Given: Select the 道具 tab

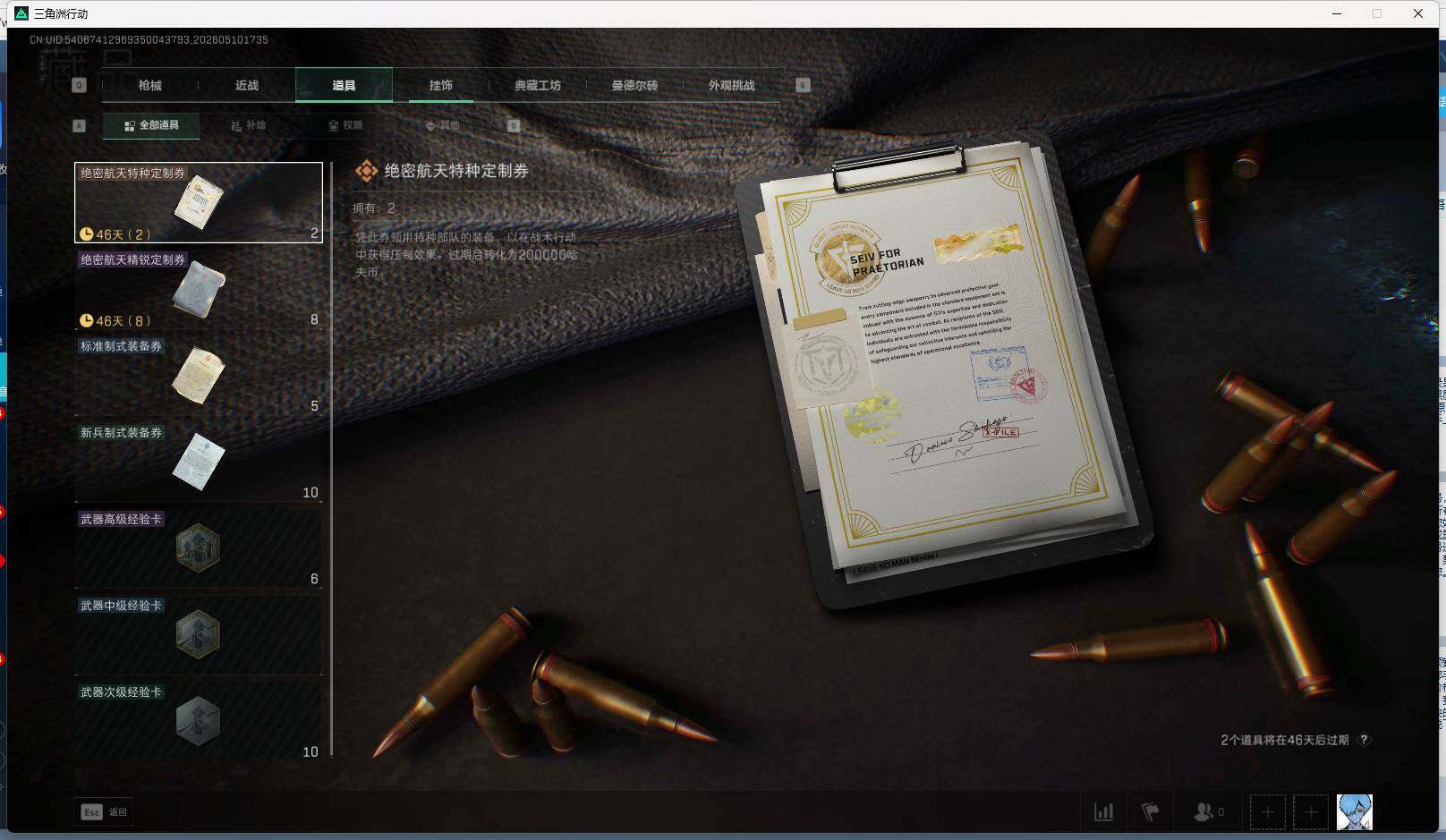Looking at the screenshot, I should tap(344, 85).
